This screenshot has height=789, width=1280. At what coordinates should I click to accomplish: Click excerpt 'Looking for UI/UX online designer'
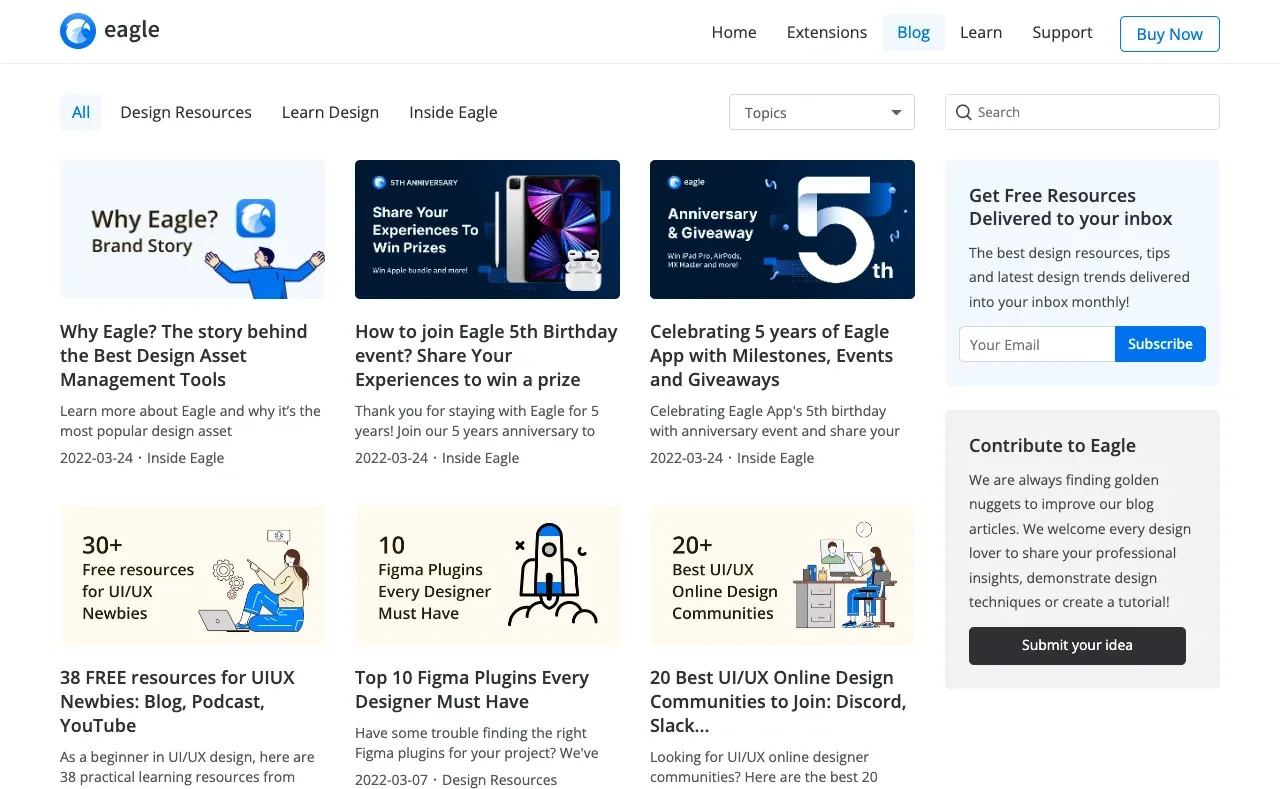pyautogui.click(x=764, y=767)
